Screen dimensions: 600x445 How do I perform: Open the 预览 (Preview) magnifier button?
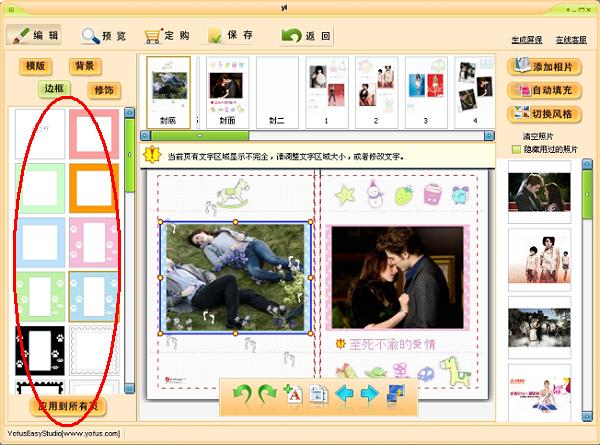point(104,36)
